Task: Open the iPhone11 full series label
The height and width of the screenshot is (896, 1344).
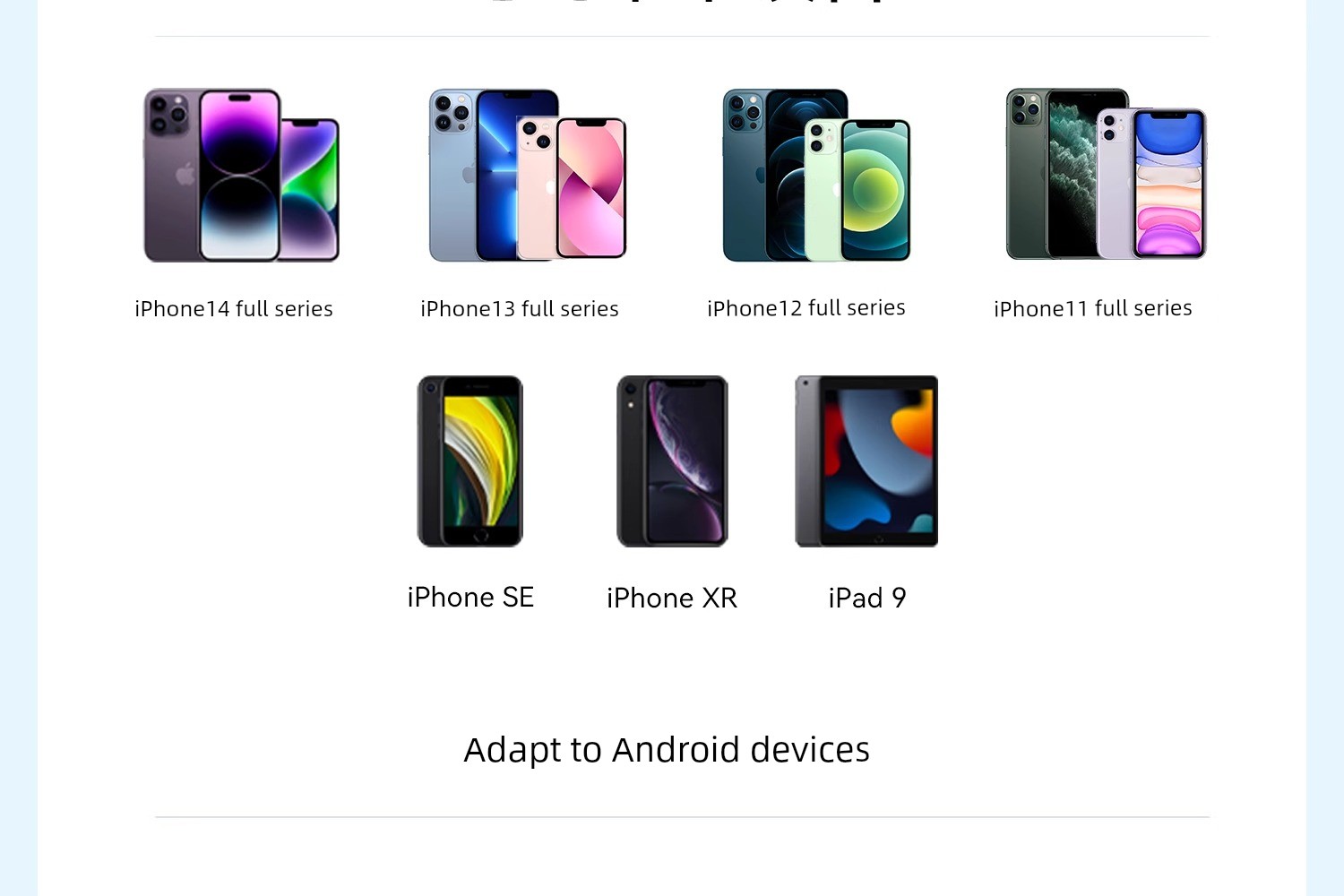Action: (x=1093, y=308)
